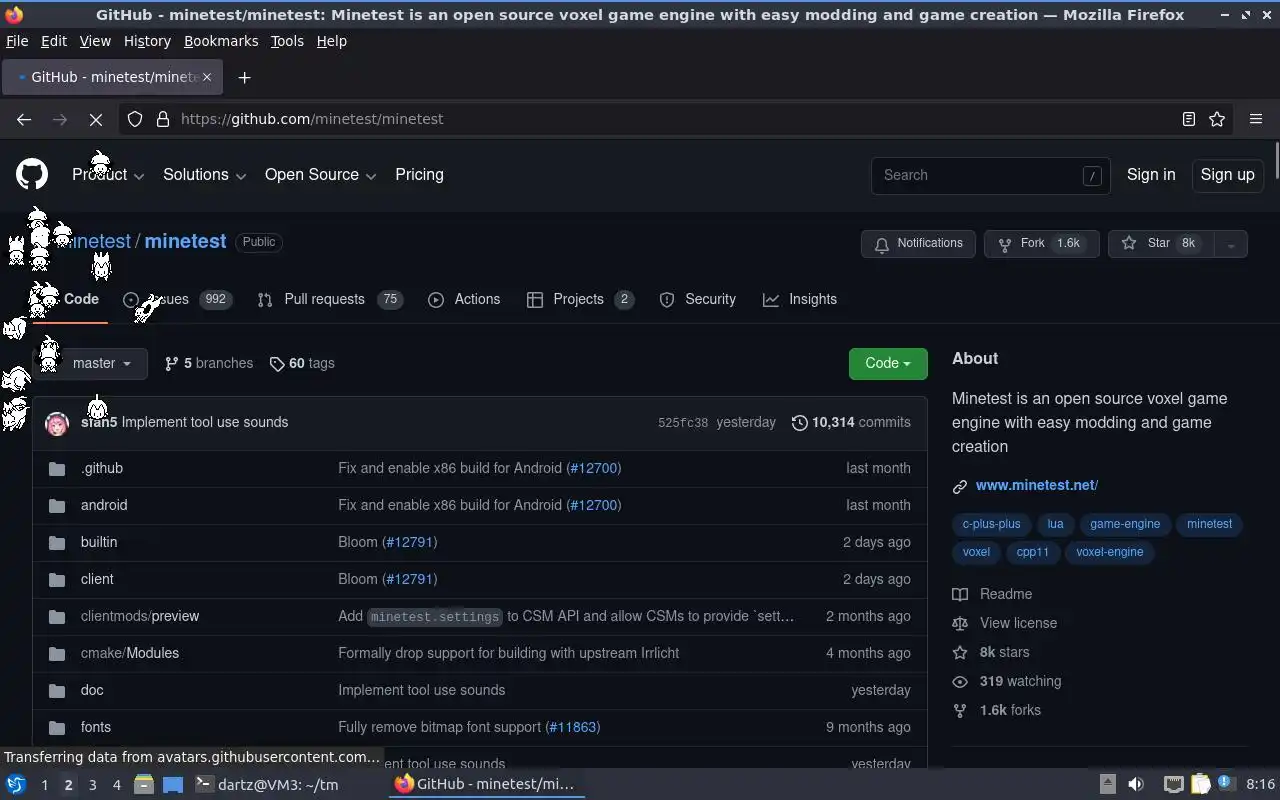Click the Pricing link in header
Viewport: 1280px width, 800px height.
click(419, 174)
